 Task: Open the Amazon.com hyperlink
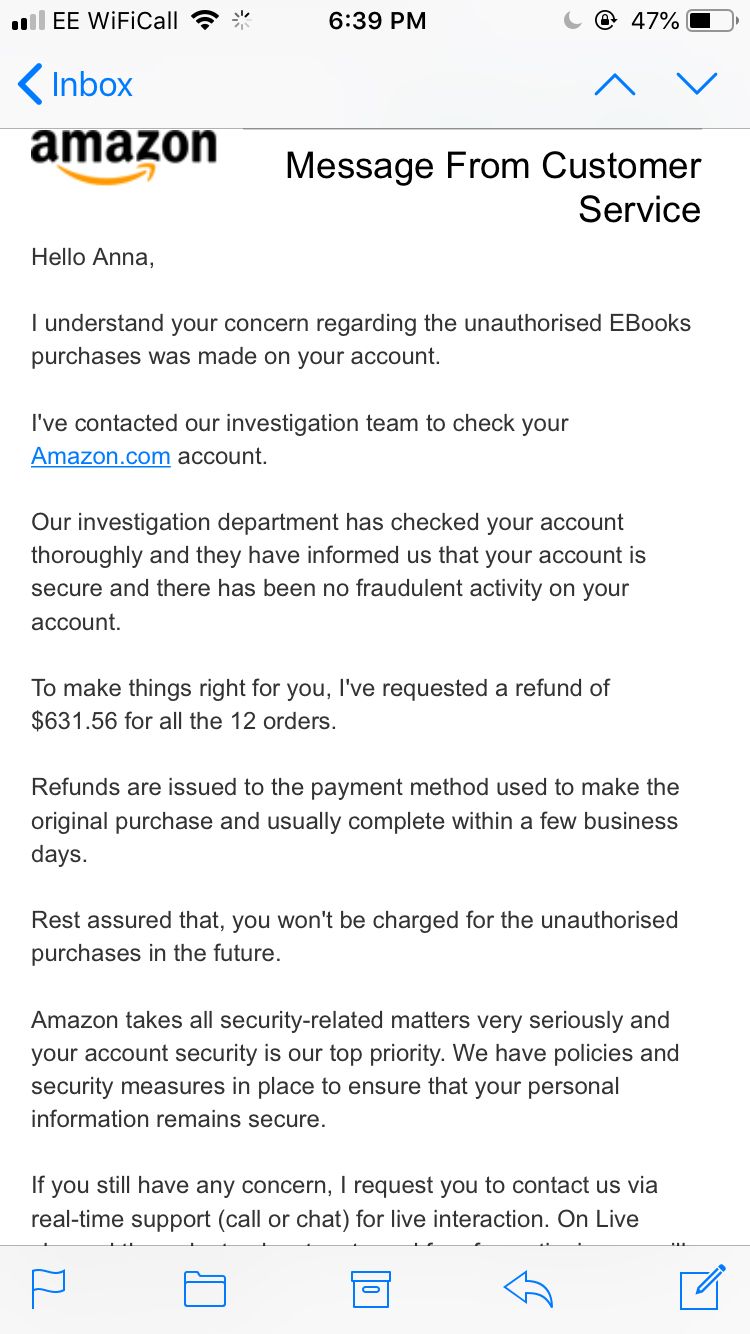pos(101,456)
